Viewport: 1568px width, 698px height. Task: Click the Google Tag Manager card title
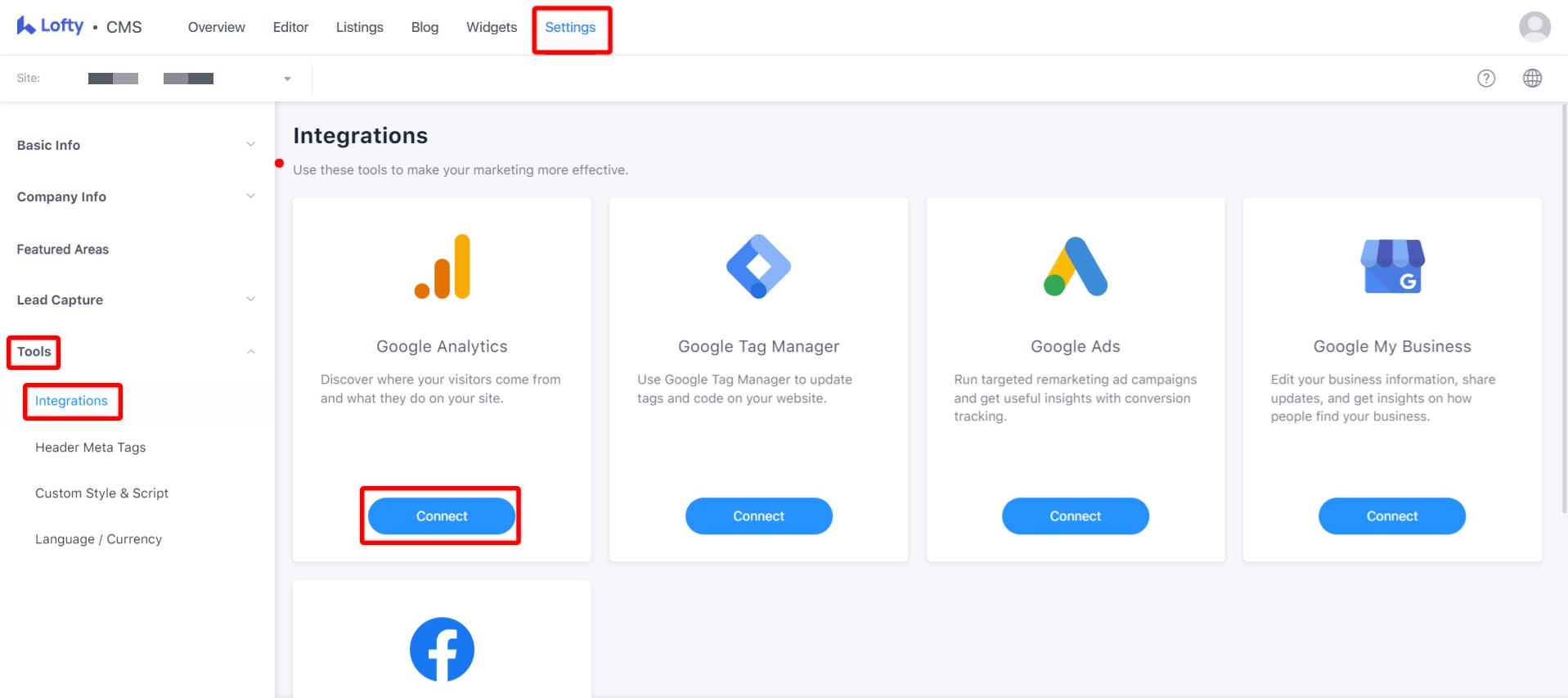coord(759,346)
